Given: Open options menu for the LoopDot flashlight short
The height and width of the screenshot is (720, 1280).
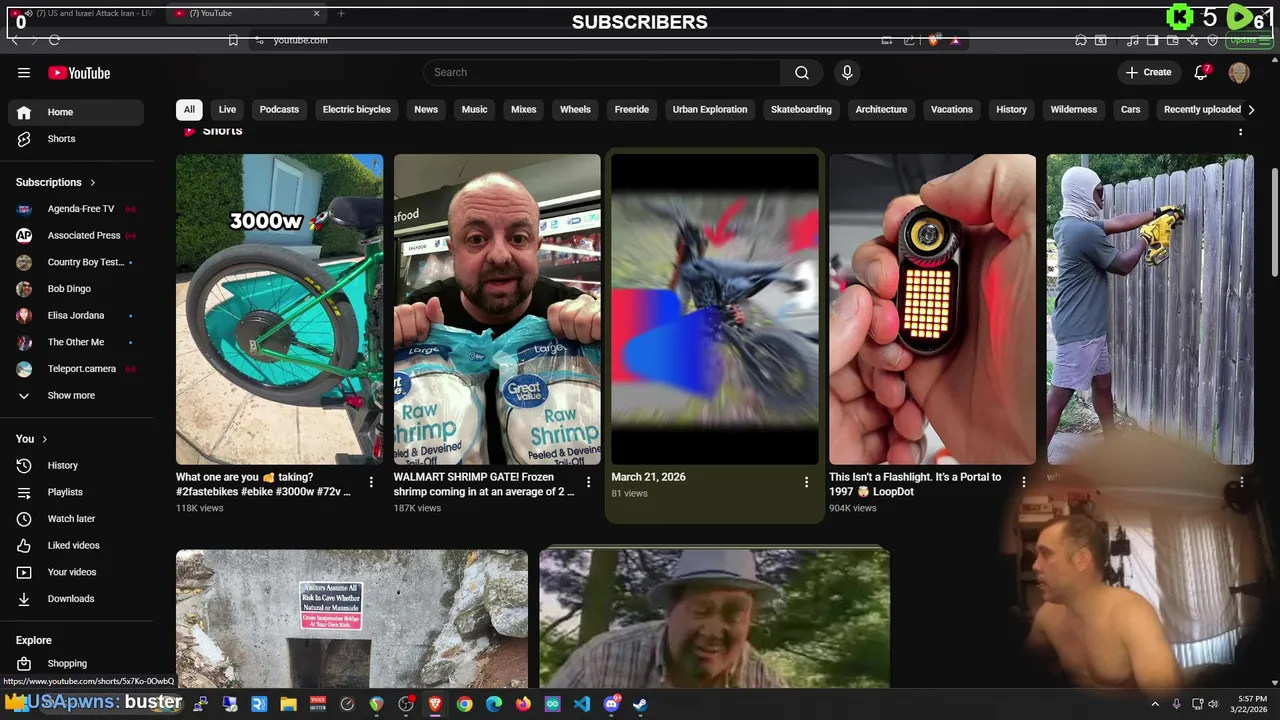Looking at the screenshot, I should pos(1023,482).
